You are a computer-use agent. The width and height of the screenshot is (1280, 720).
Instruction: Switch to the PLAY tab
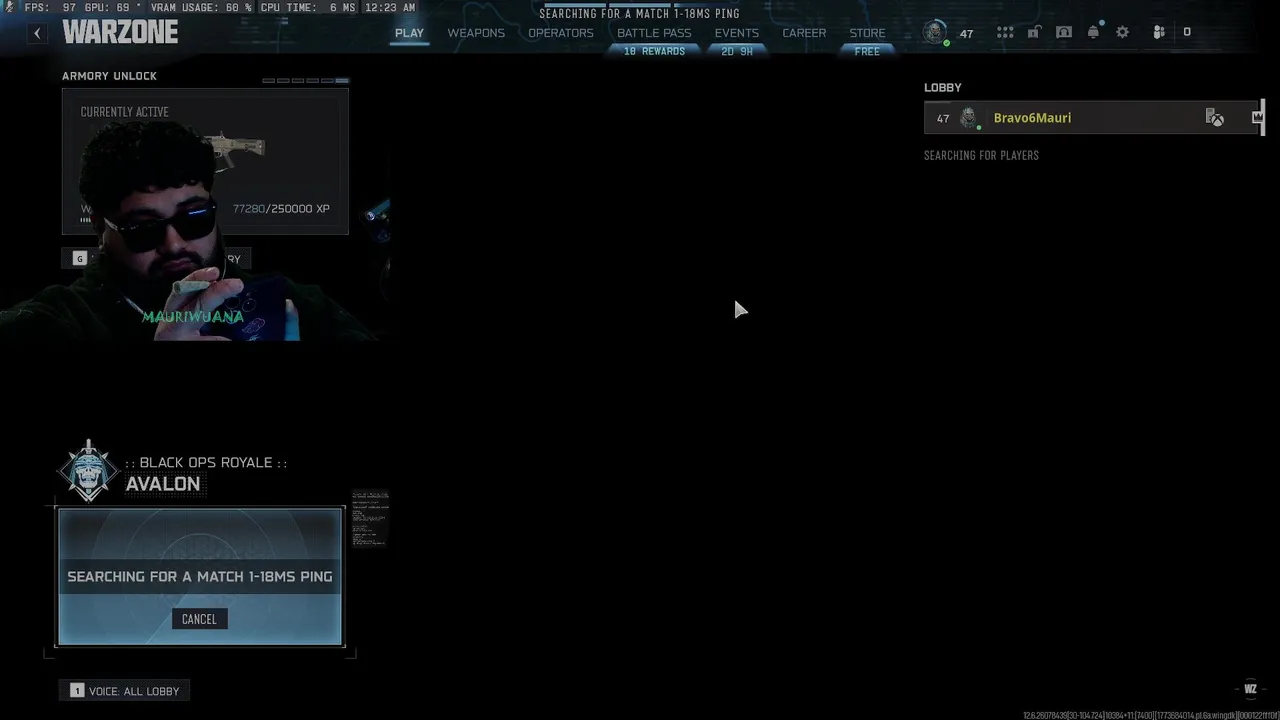pos(409,33)
